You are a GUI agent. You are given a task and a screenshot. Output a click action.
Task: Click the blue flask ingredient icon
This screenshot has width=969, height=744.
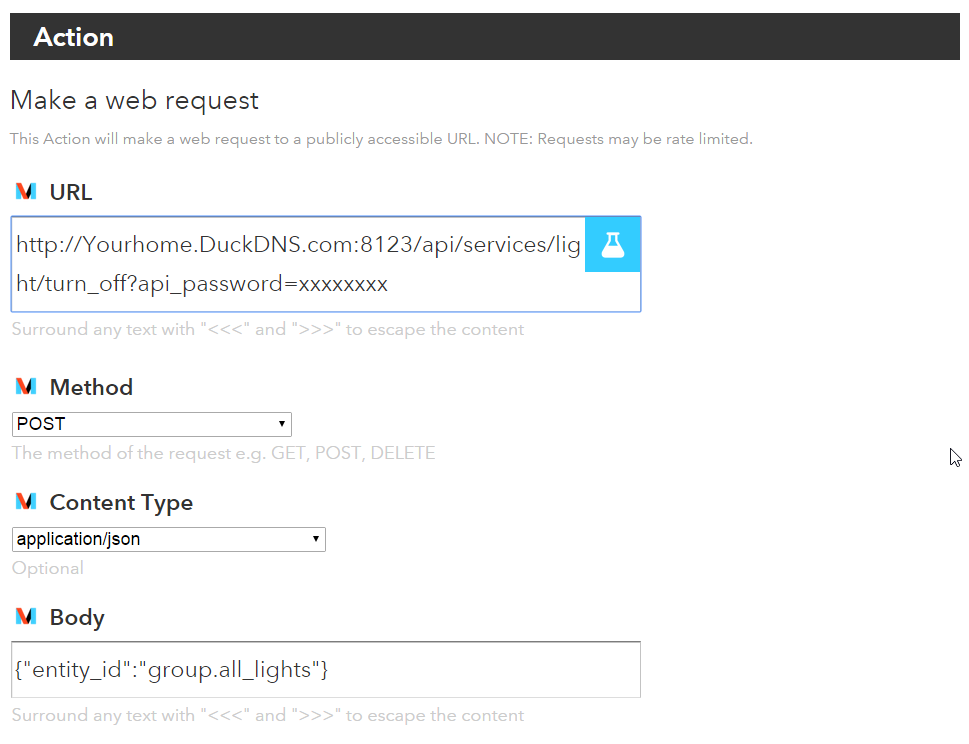(612, 245)
